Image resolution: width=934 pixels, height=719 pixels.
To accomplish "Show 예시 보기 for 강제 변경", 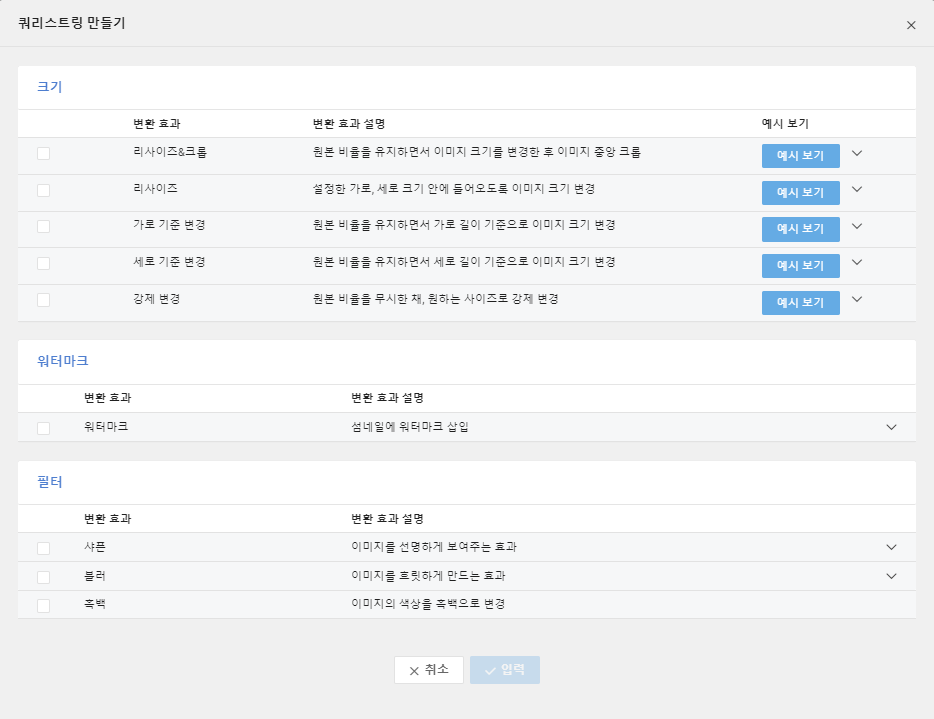I will point(801,303).
